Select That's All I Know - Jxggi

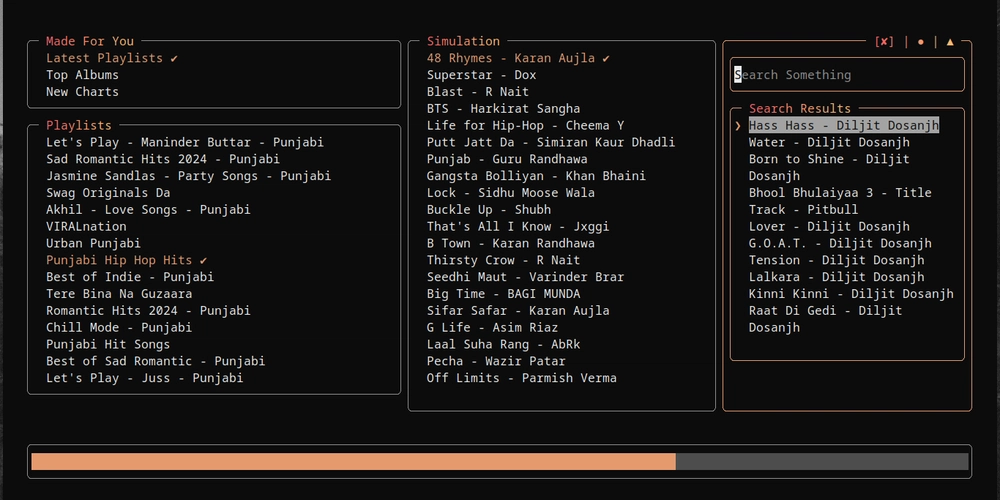click(518, 226)
